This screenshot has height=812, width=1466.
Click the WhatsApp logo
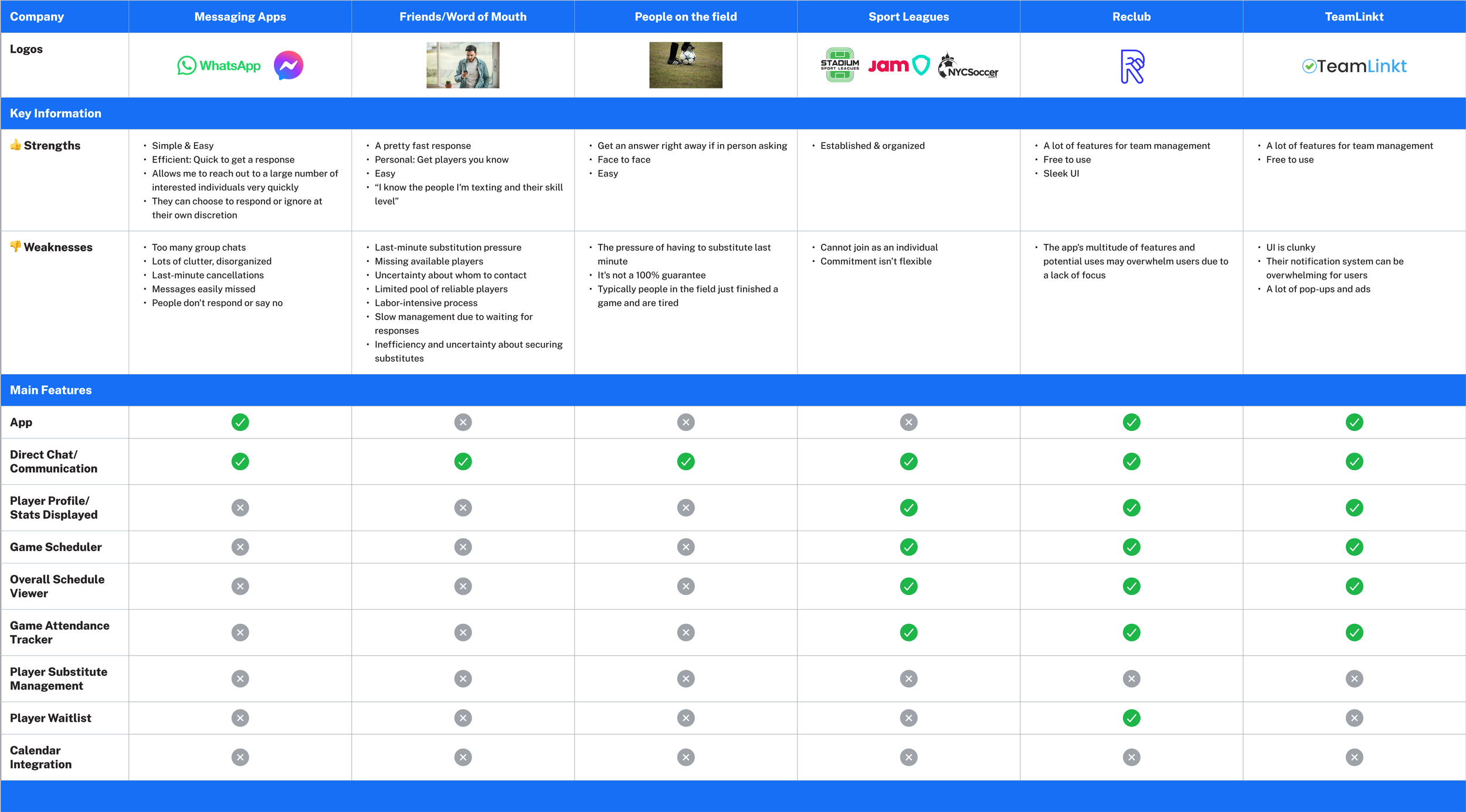coord(219,66)
